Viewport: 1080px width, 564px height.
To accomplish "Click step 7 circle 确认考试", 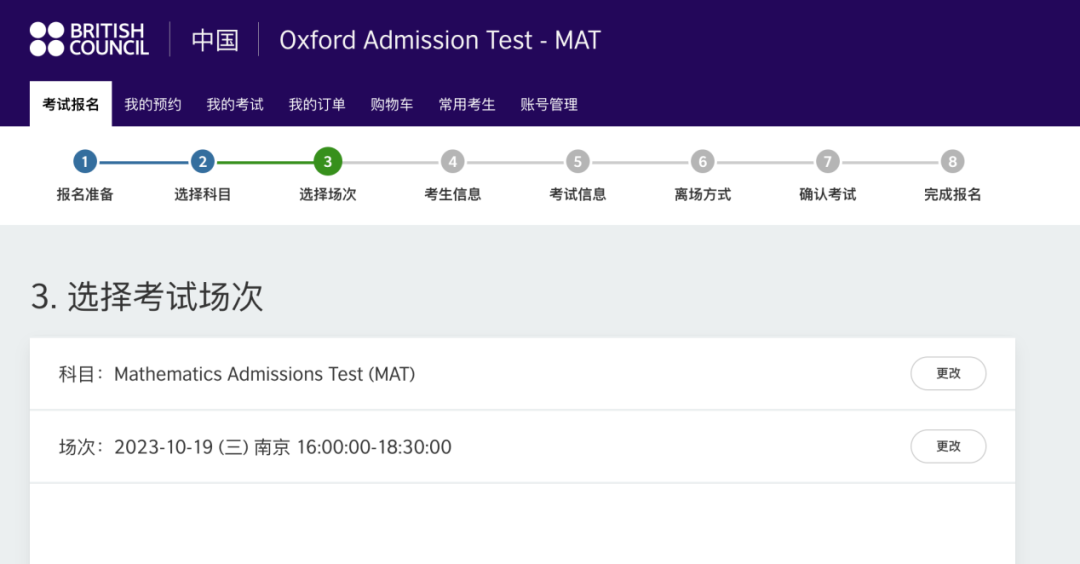I will (828, 162).
